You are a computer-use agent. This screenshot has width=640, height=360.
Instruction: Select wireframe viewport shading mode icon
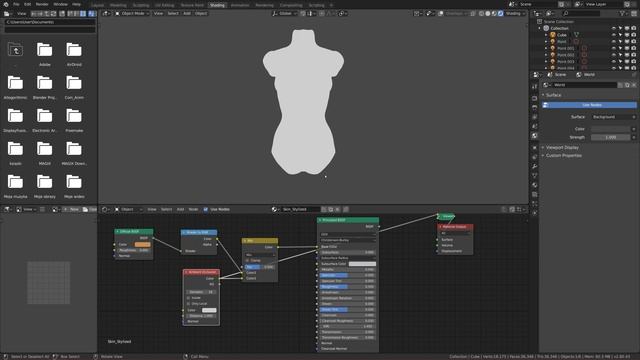click(x=481, y=13)
